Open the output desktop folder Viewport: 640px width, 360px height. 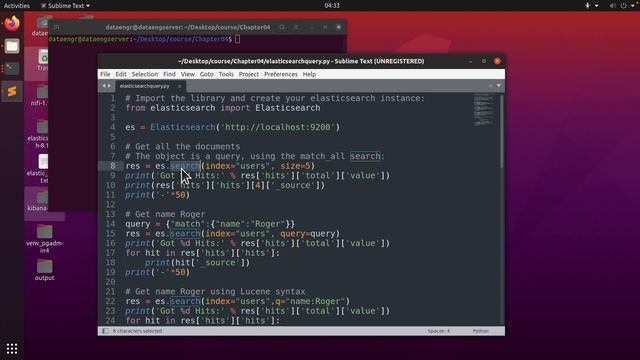tap(44, 270)
